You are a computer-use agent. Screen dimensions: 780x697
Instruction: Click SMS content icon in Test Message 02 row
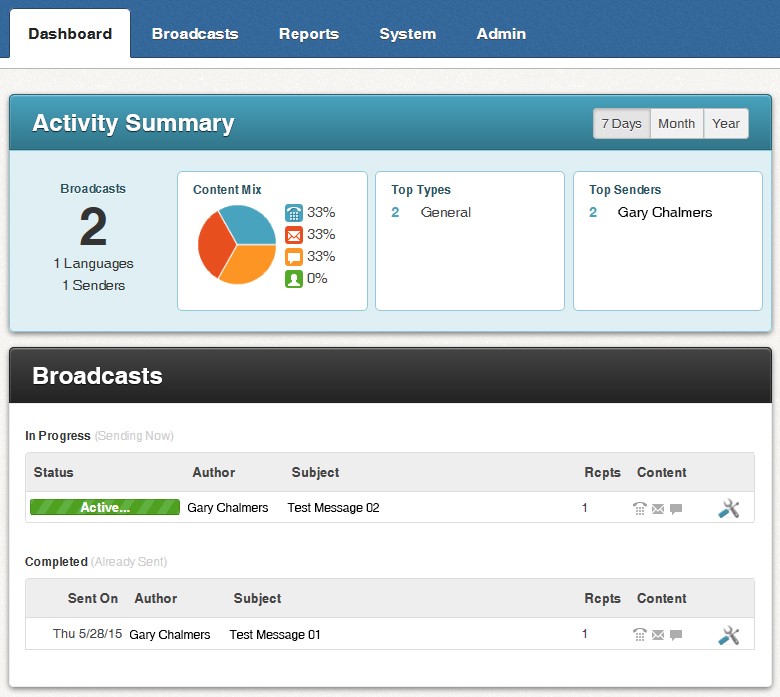tap(676, 509)
